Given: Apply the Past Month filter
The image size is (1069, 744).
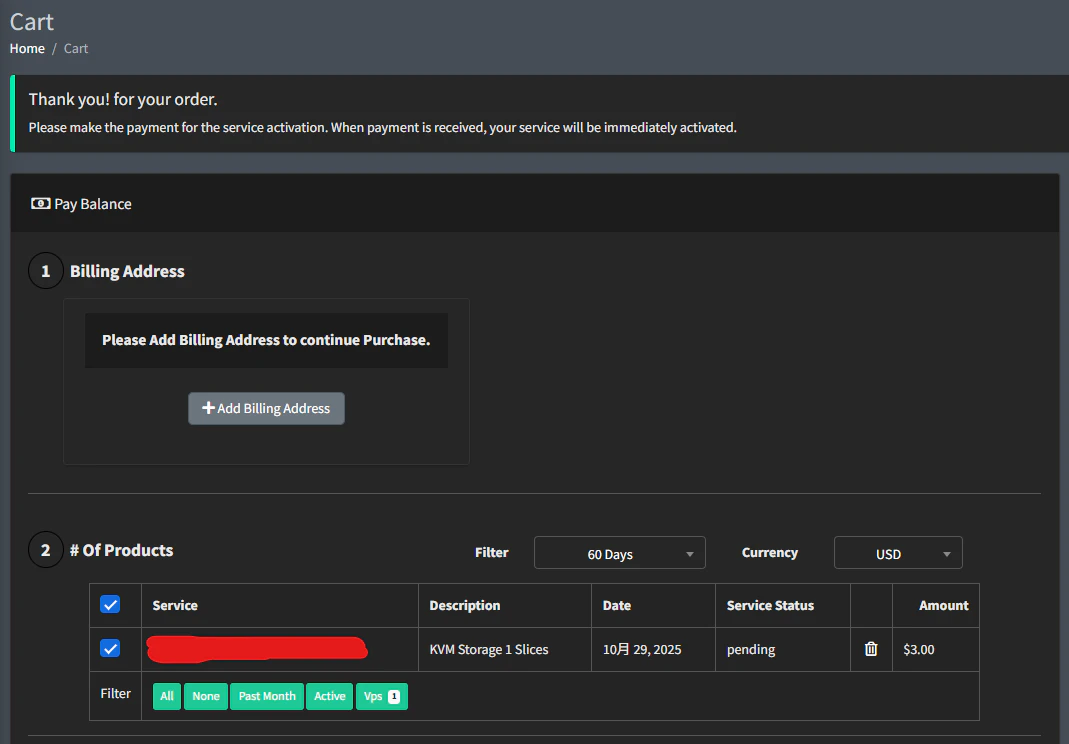Looking at the screenshot, I should click(x=267, y=696).
